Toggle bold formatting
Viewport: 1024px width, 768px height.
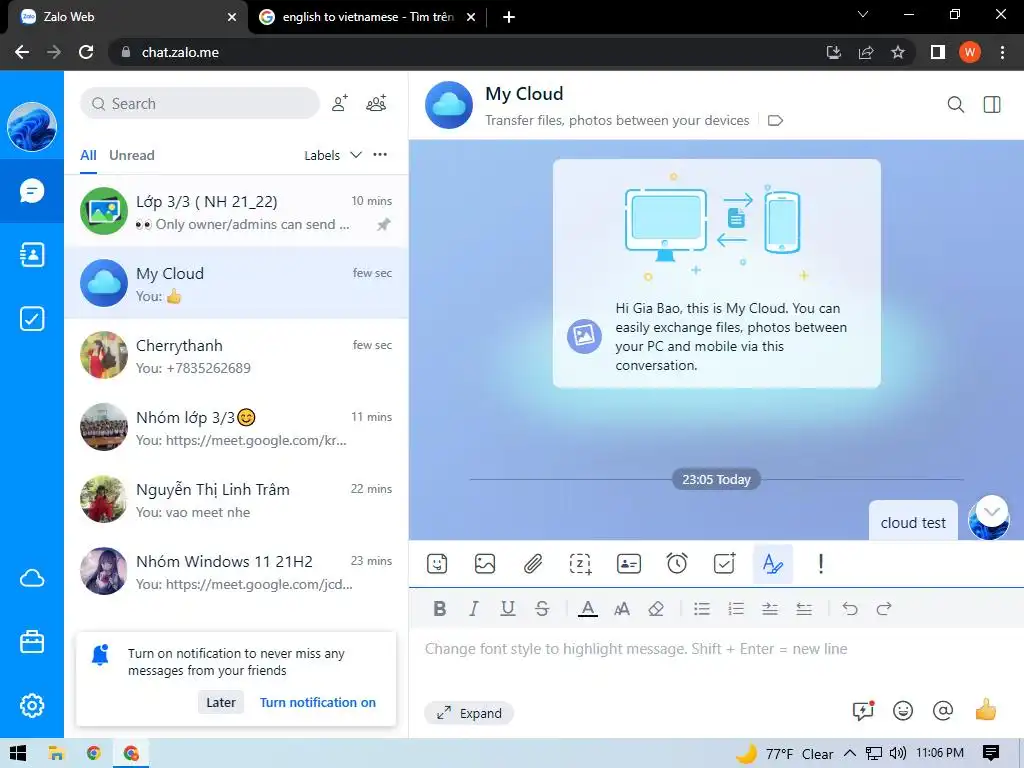440,609
